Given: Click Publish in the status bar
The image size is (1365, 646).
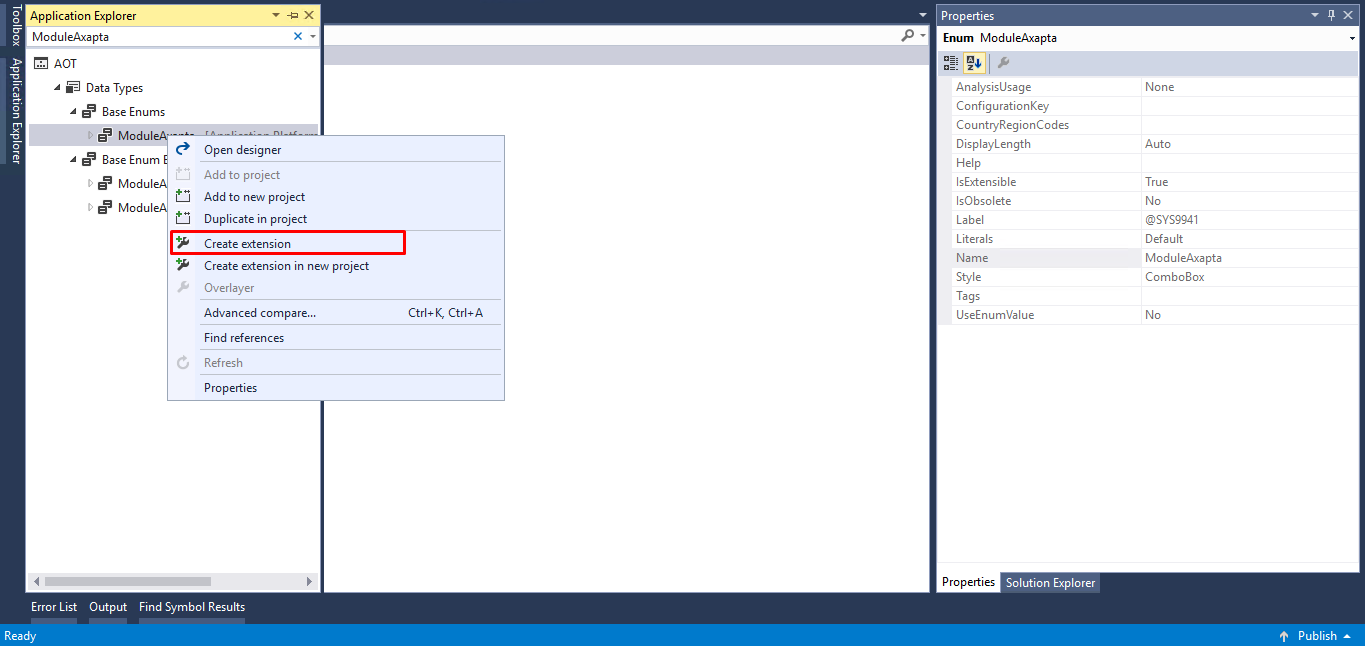Looking at the screenshot, I should 1317,636.
